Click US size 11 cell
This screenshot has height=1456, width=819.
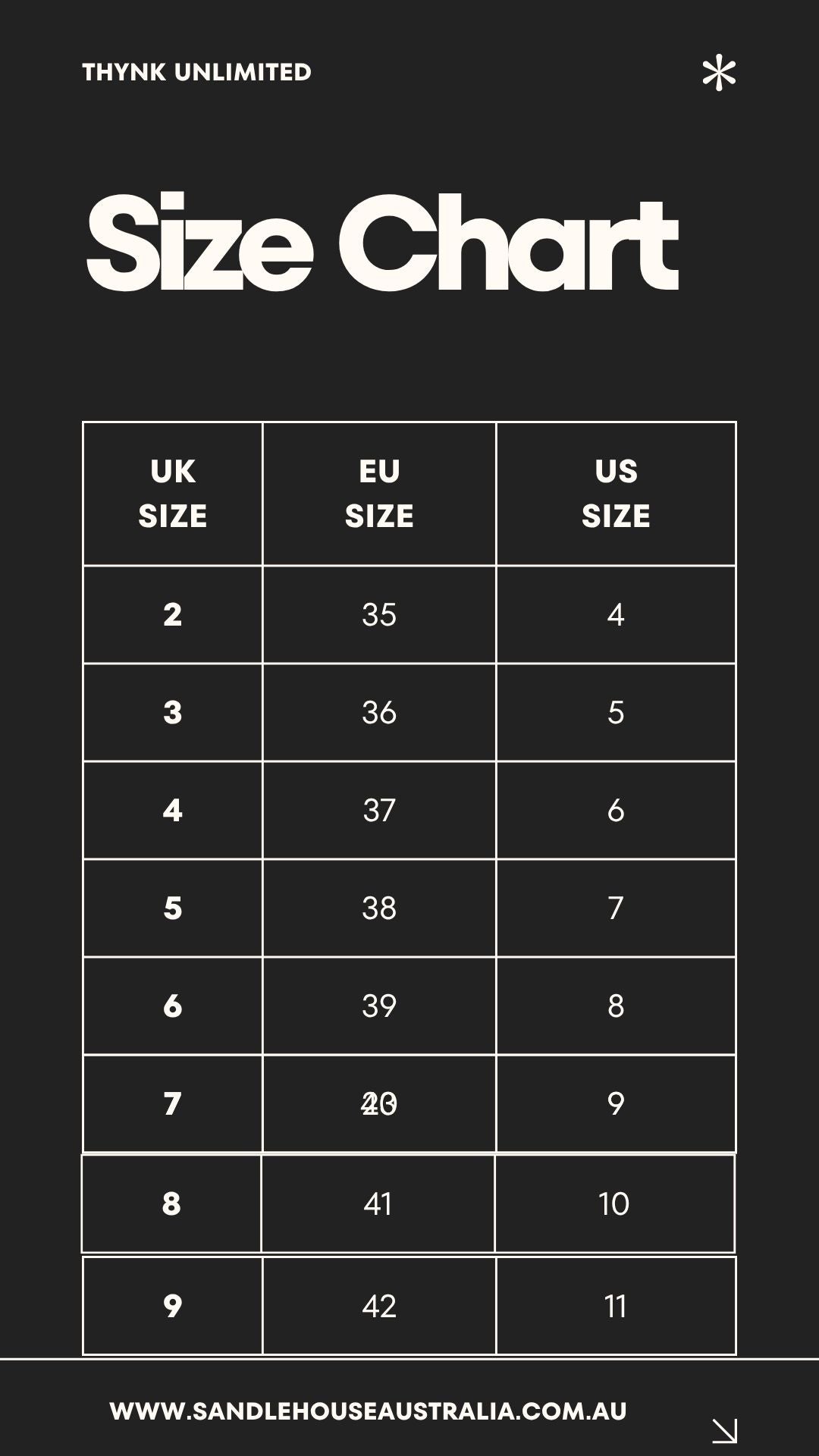[x=616, y=1306]
